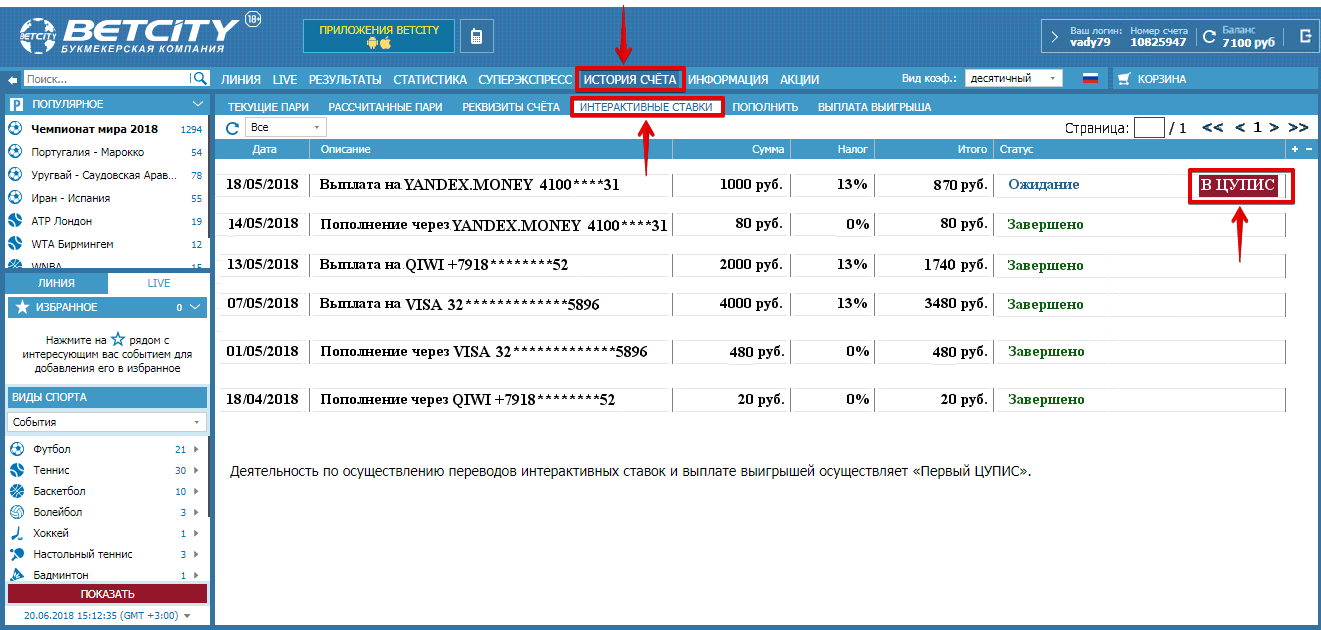The width and height of the screenshot is (1321, 630).
Task: Click the logout icon next to balance
Action: click(x=1305, y=37)
